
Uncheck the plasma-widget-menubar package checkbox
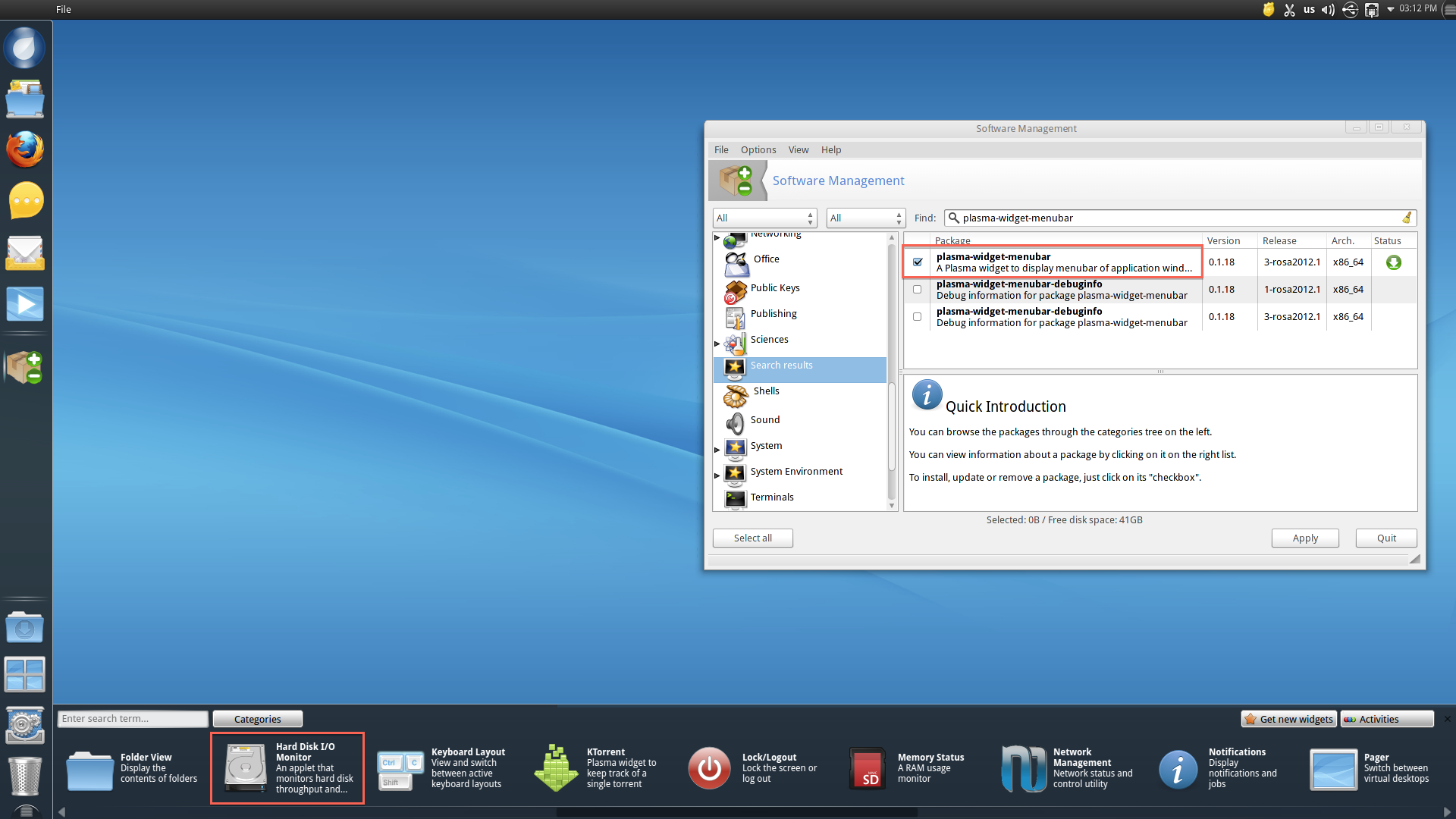918,262
